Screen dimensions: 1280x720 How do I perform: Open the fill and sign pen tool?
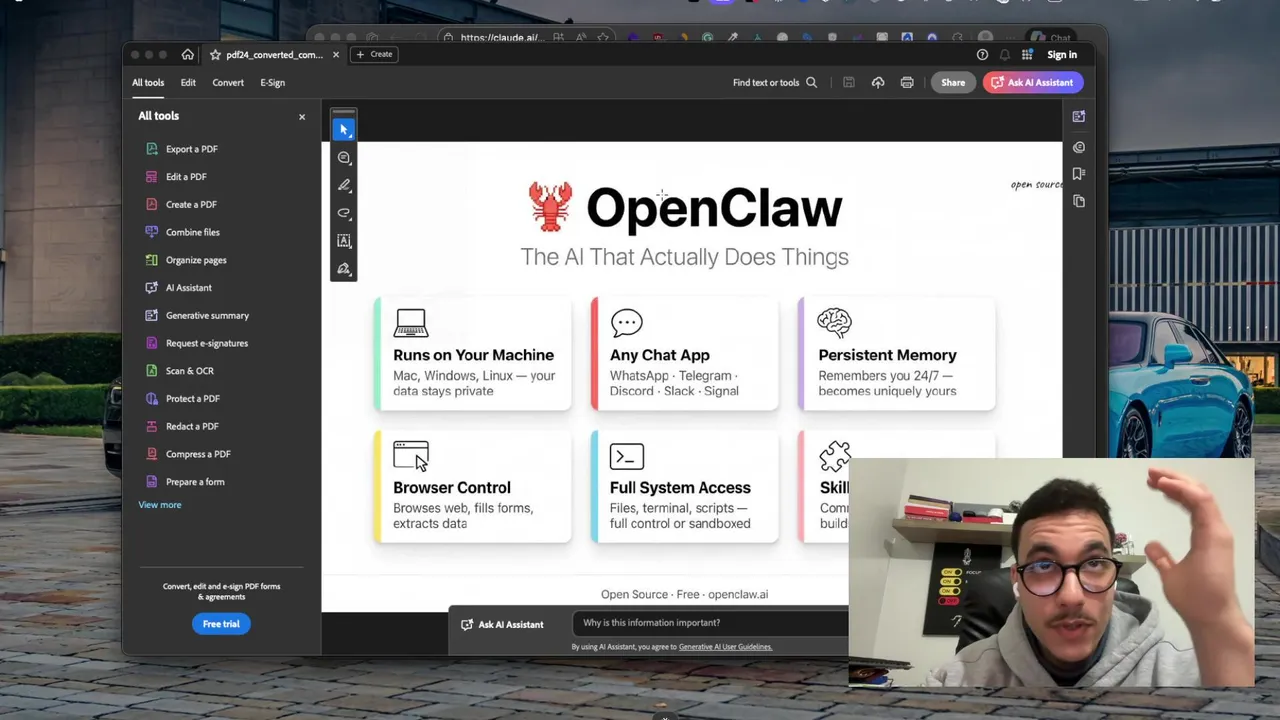(344, 269)
